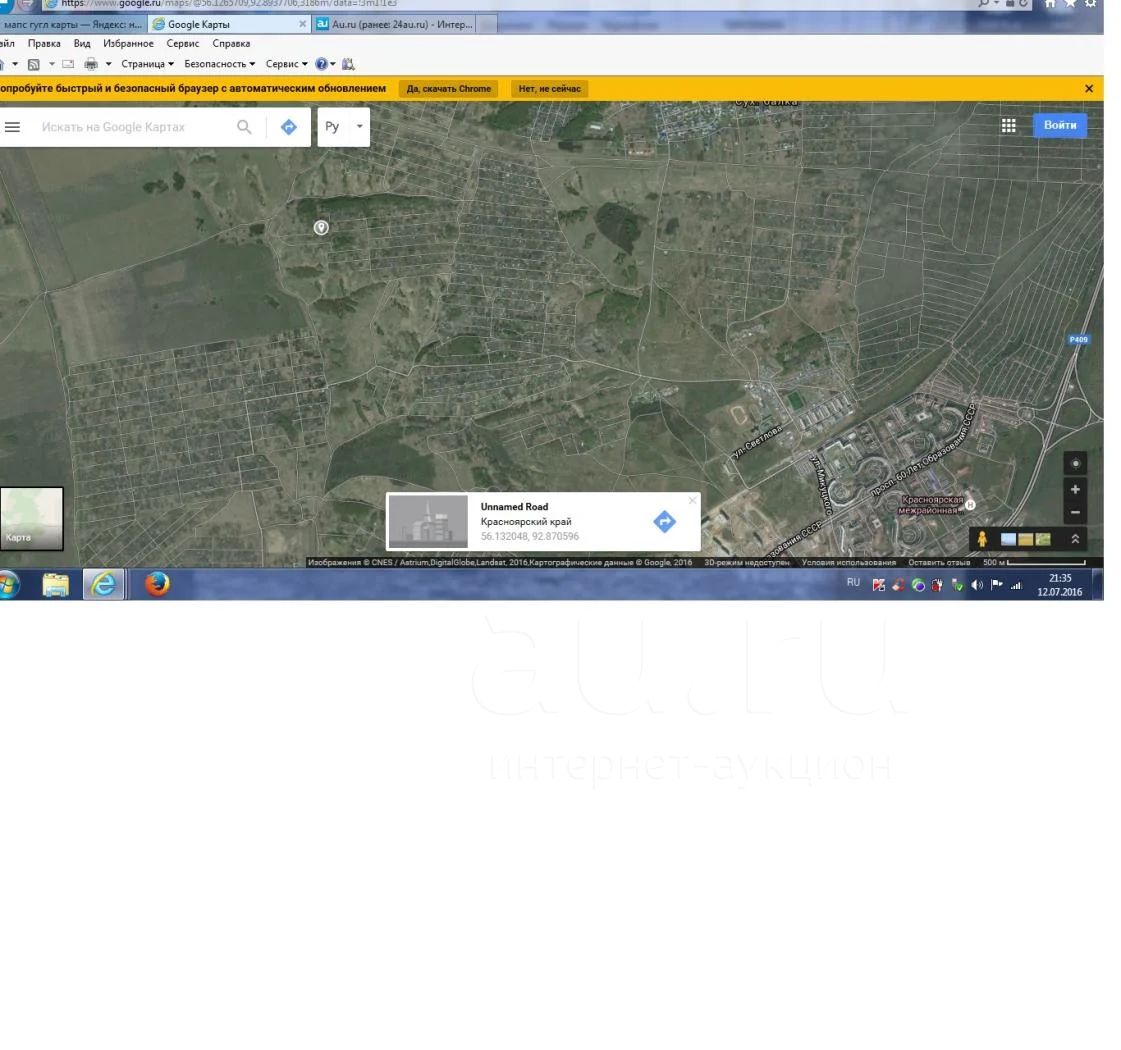This screenshot has height=1050, width=1121.
Task: Open the RSS feeds dropdown arrow
Action: point(51,64)
